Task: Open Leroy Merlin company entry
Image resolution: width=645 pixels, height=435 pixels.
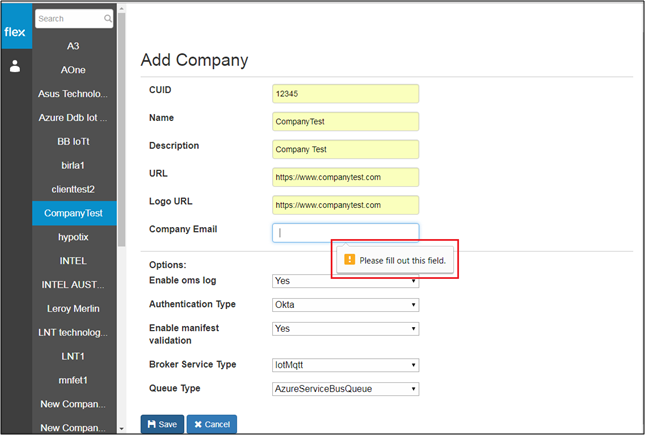Action: click(x=74, y=309)
